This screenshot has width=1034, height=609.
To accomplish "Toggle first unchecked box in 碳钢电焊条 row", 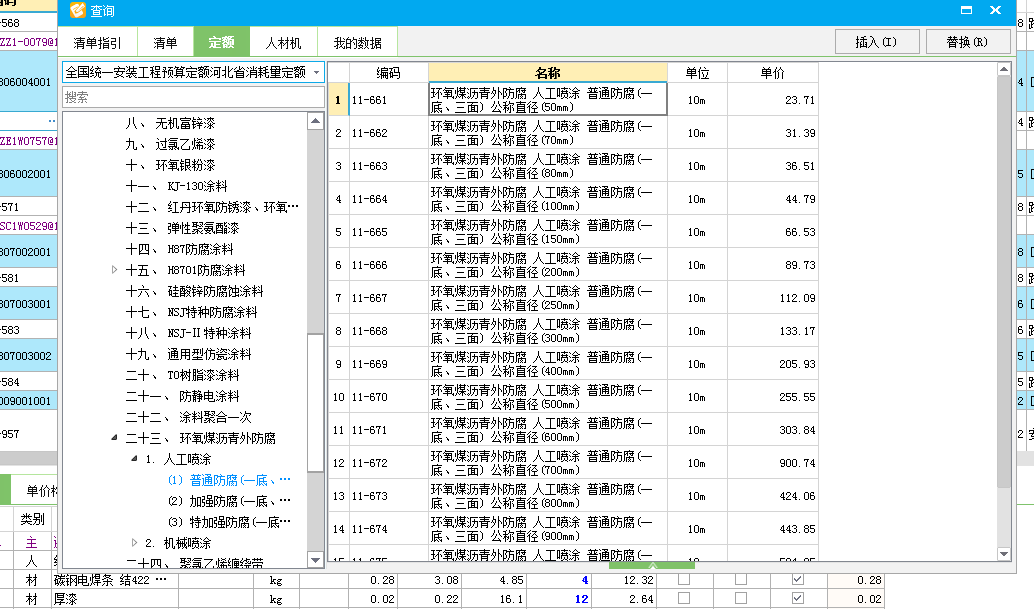I will [x=684, y=579].
